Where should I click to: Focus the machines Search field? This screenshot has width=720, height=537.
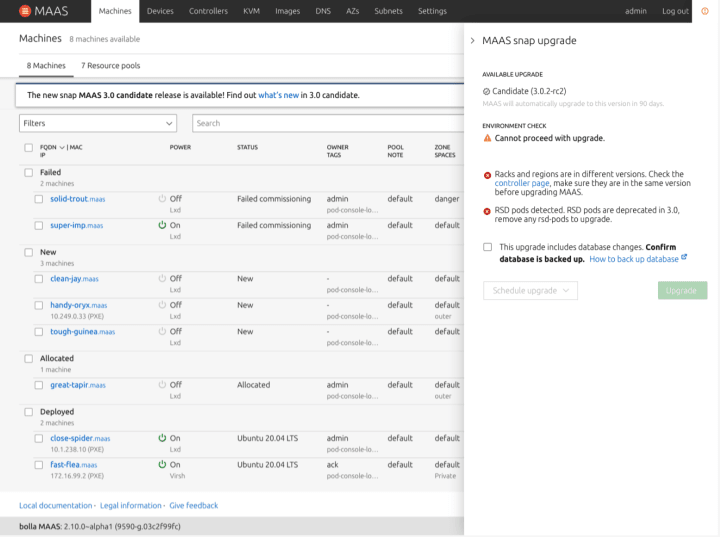(328, 123)
